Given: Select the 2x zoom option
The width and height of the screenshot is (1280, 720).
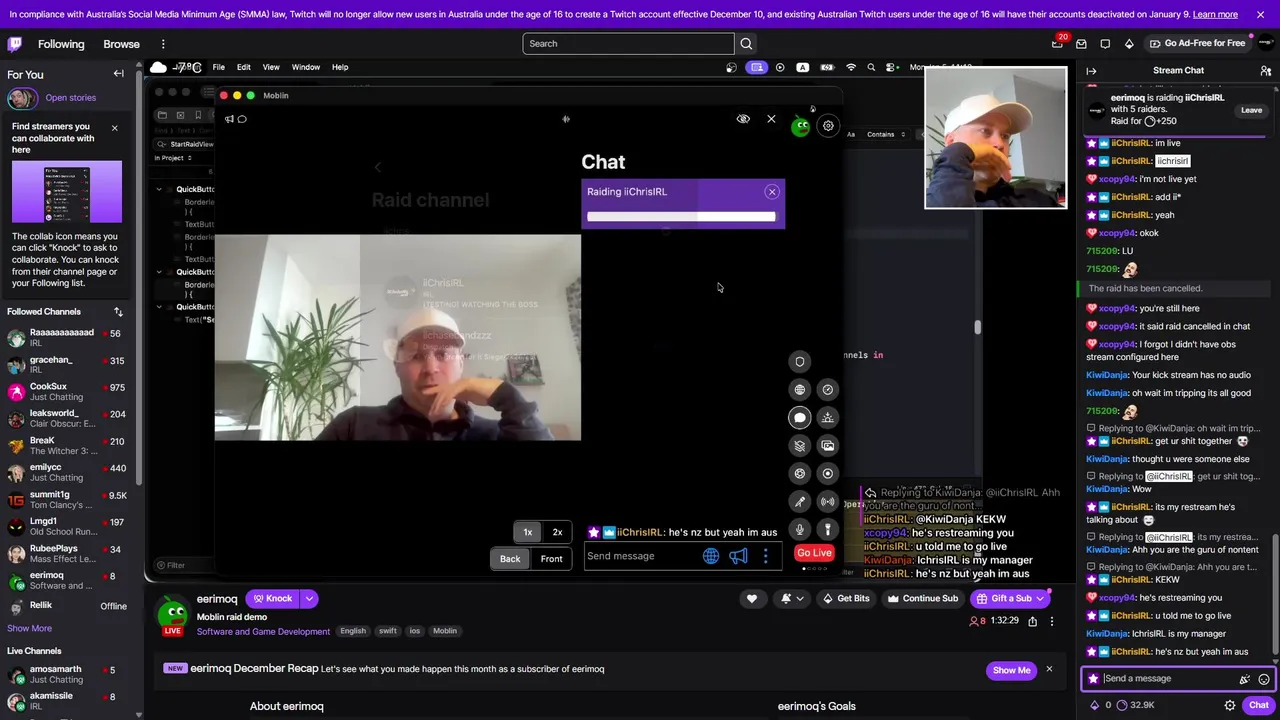Looking at the screenshot, I should pyautogui.click(x=557, y=532).
